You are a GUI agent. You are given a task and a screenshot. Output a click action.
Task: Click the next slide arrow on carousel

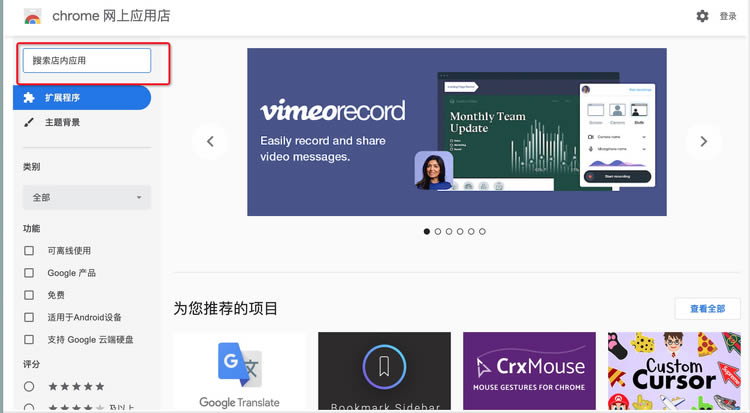[704, 141]
